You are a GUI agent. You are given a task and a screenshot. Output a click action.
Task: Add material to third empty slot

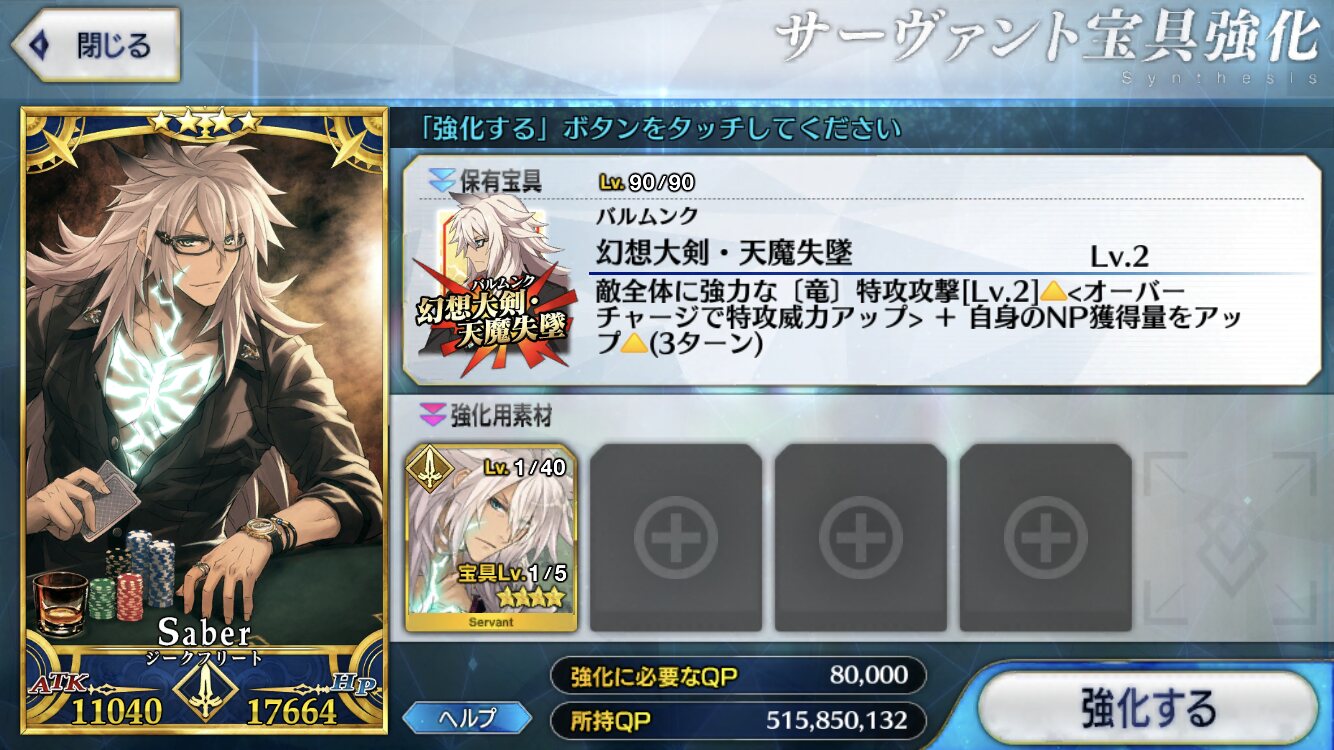[861, 538]
